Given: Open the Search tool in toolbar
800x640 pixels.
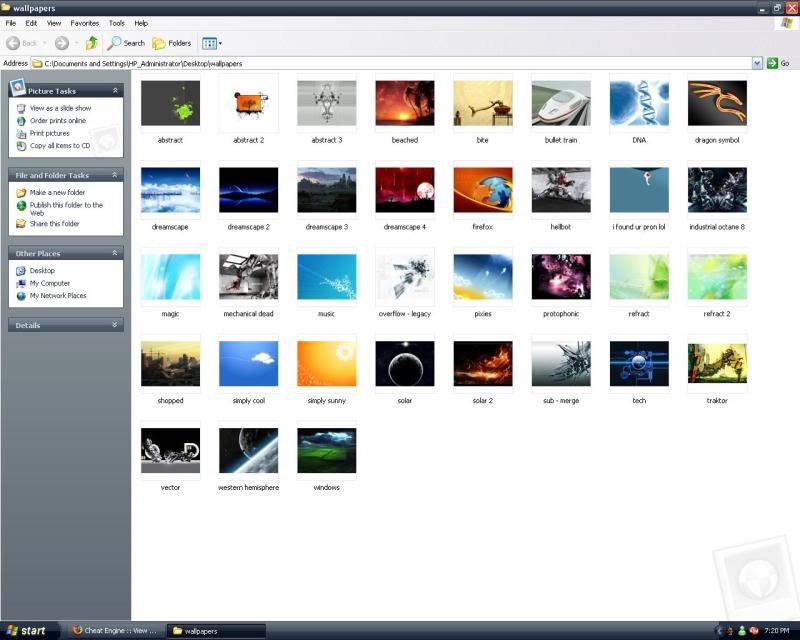Looking at the screenshot, I should [127, 43].
